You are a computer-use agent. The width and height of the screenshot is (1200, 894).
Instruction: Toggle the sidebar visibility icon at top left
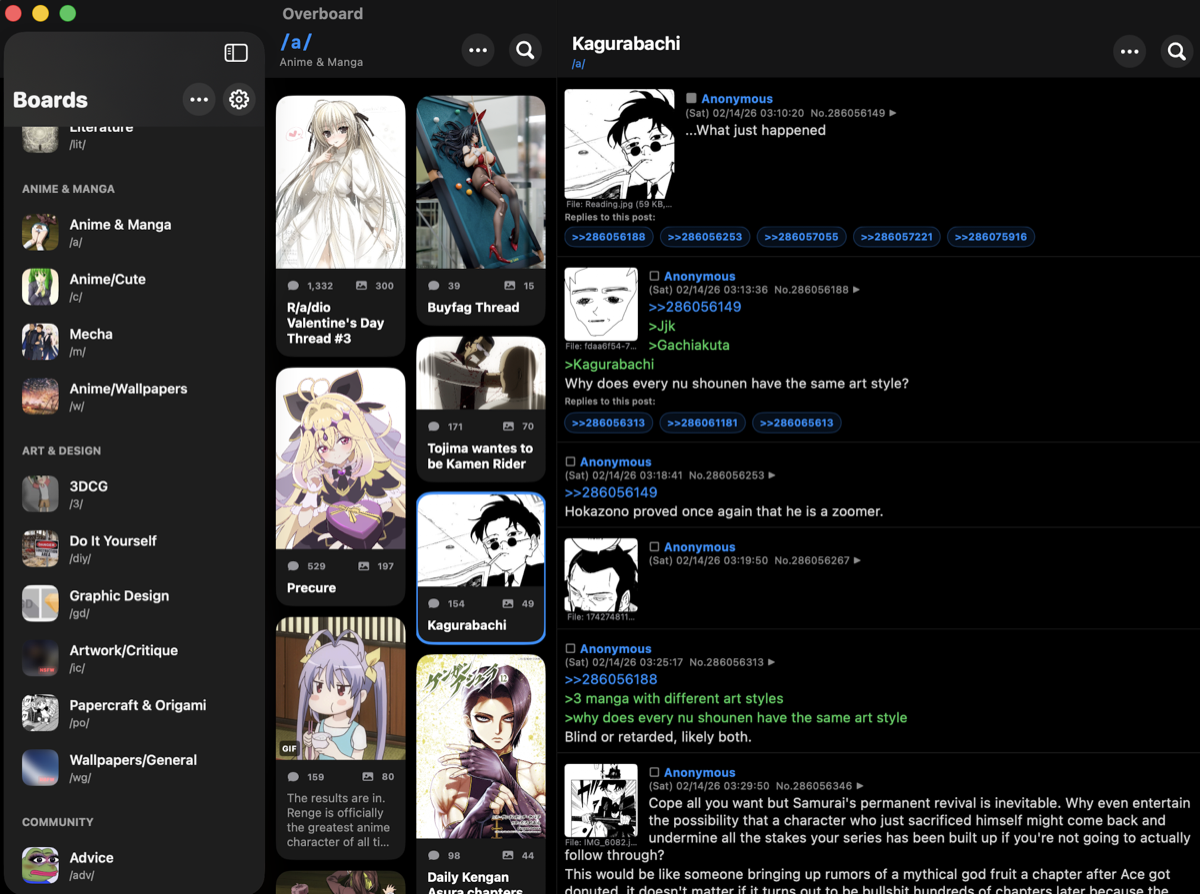coord(236,54)
